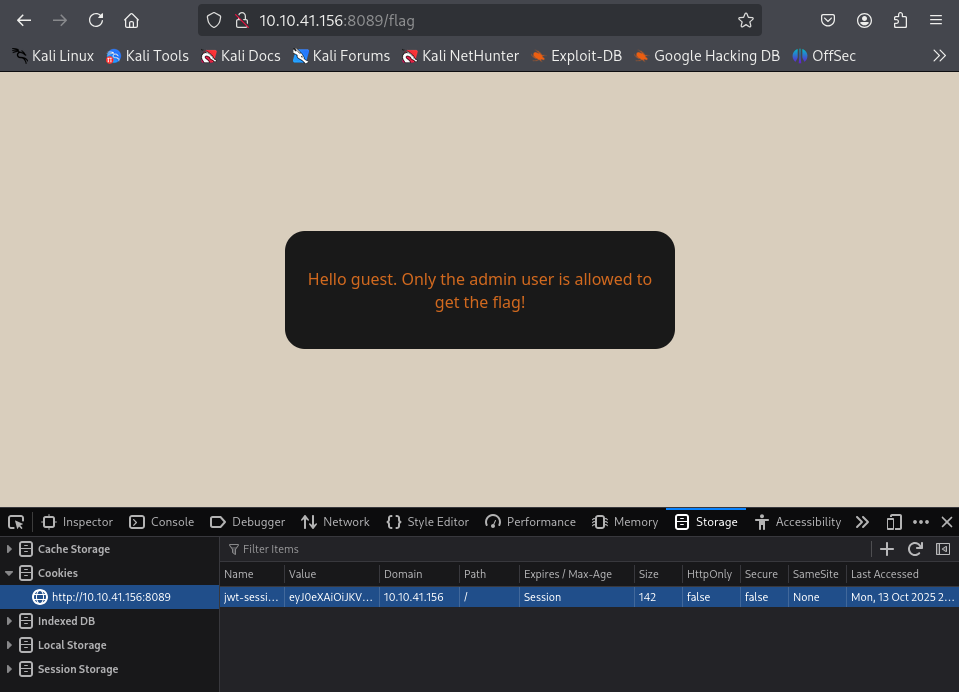Expand the Session Storage tree node
Image resolution: width=959 pixels, height=692 pixels.
click(x=9, y=669)
